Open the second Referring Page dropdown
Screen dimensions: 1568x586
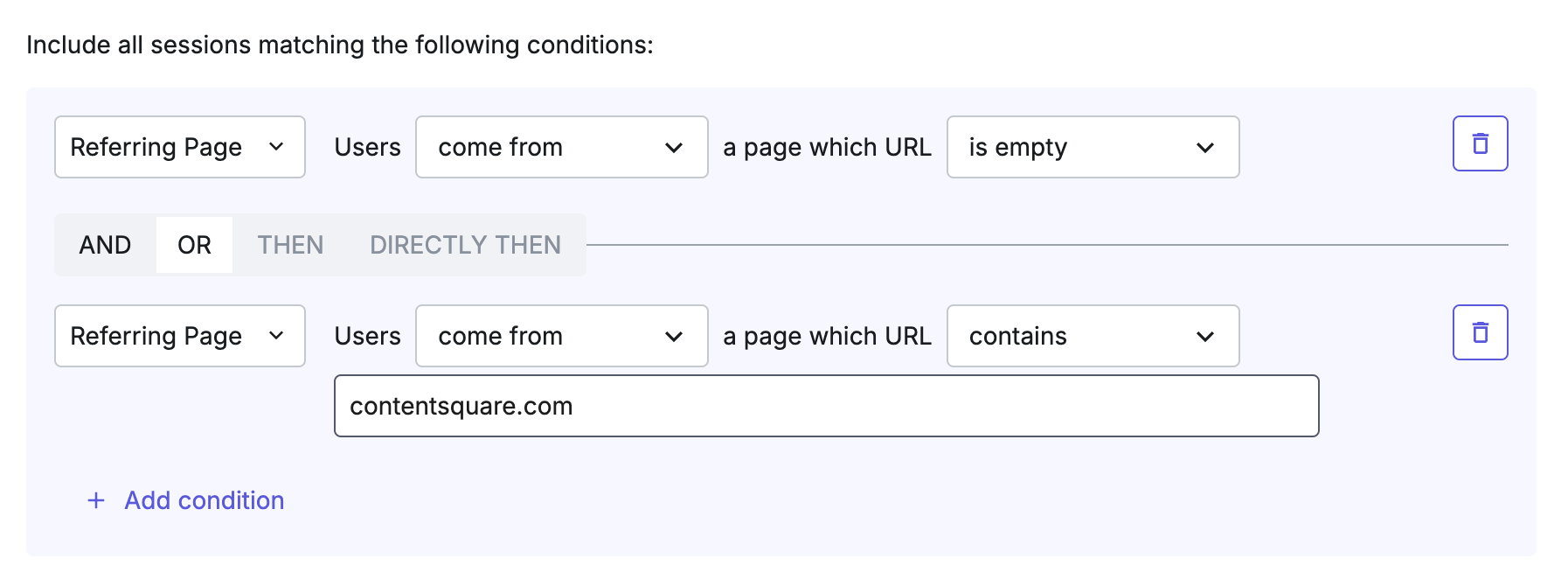coord(179,336)
